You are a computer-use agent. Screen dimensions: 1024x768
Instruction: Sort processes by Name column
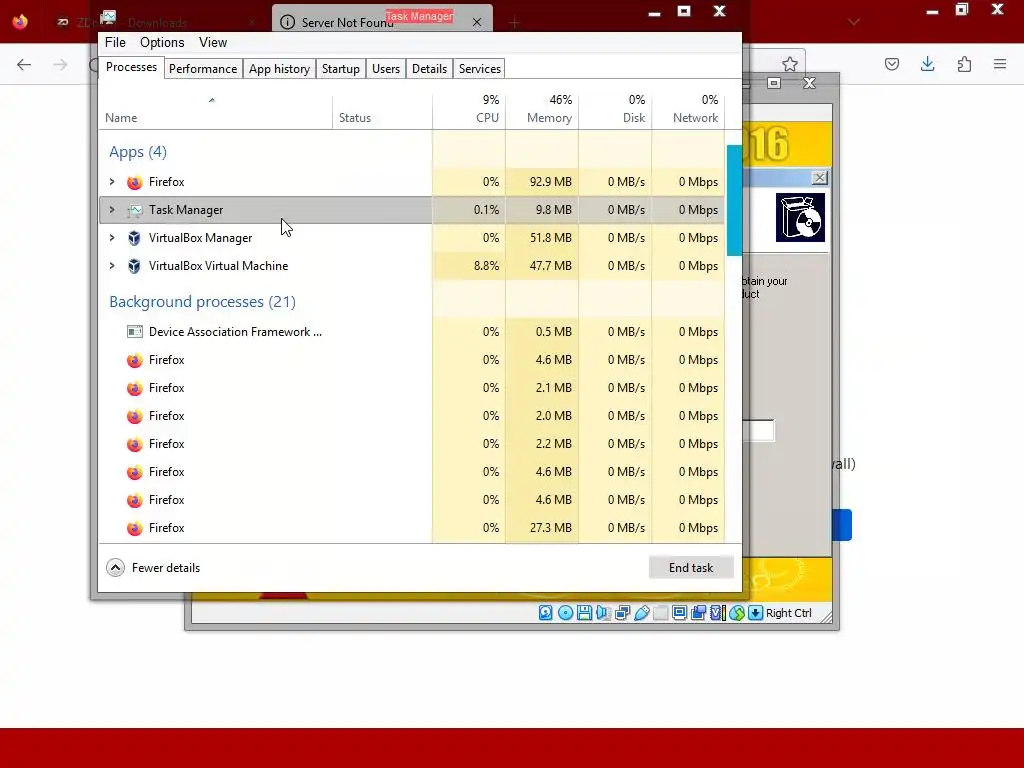coord(216,111)
